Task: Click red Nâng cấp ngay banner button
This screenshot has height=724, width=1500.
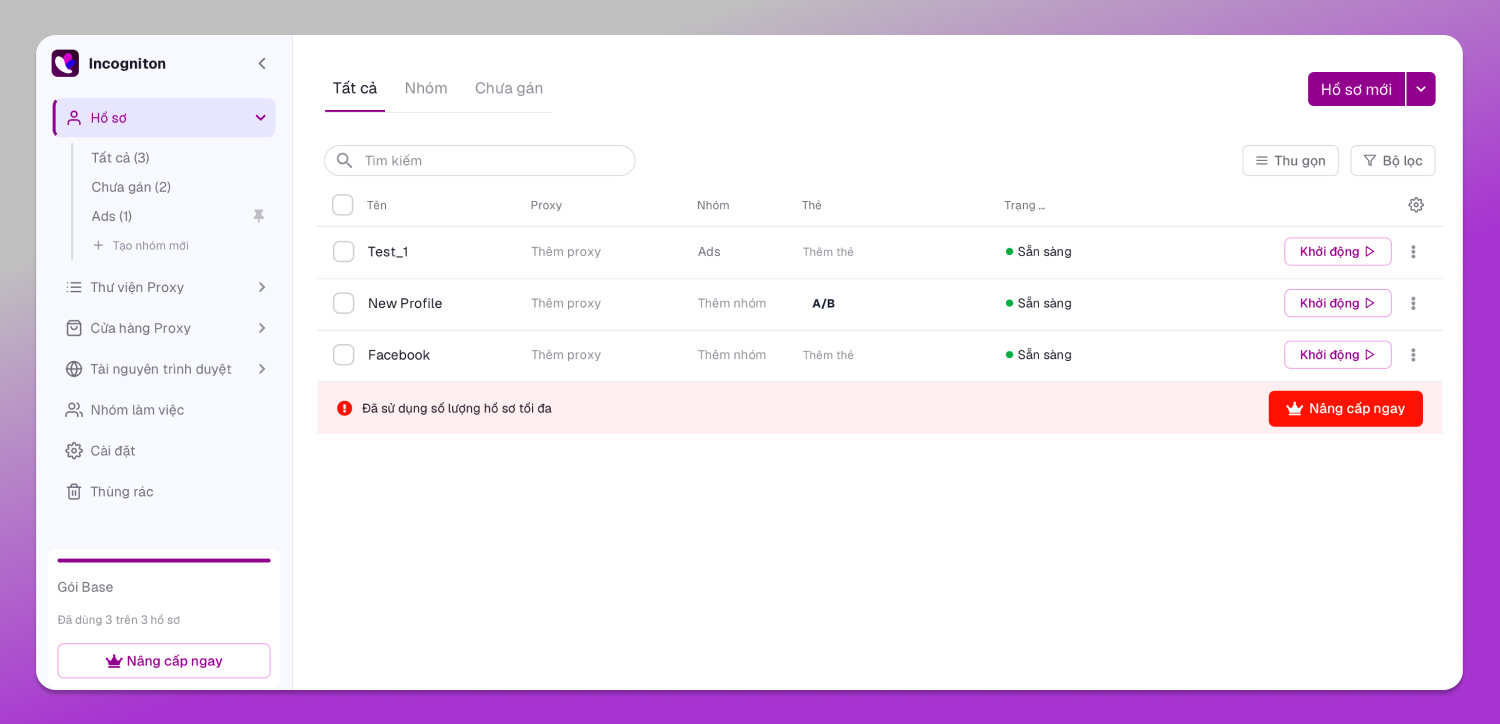Action: (1346, 409)
